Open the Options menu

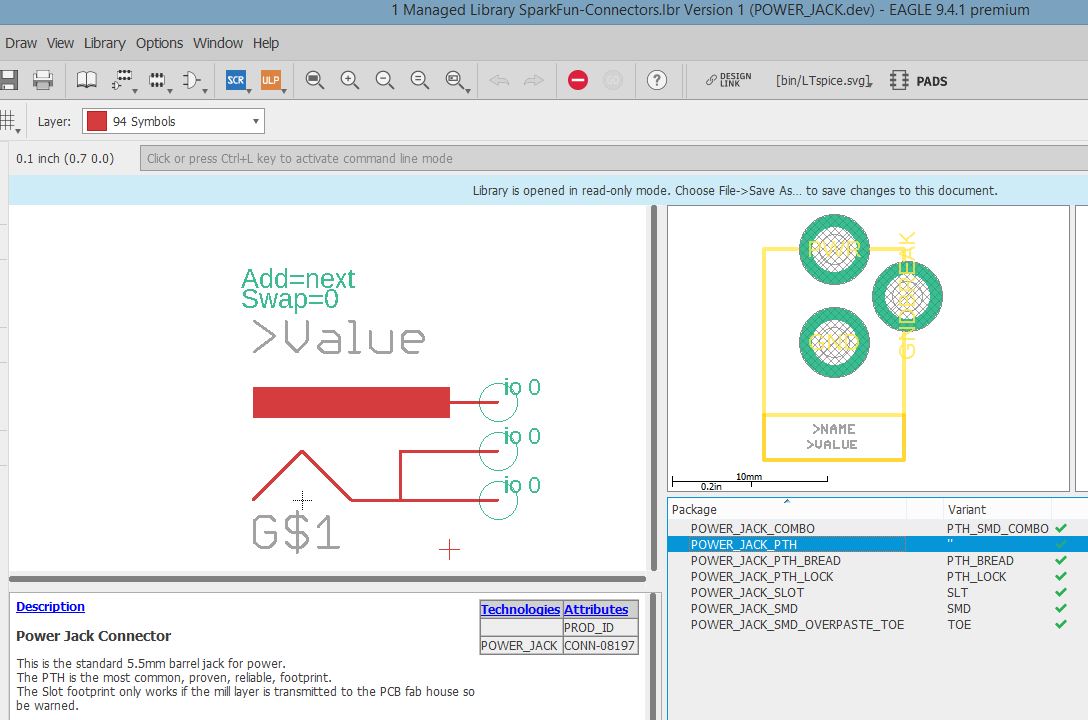pyautogui.click(x=159, y=43)
